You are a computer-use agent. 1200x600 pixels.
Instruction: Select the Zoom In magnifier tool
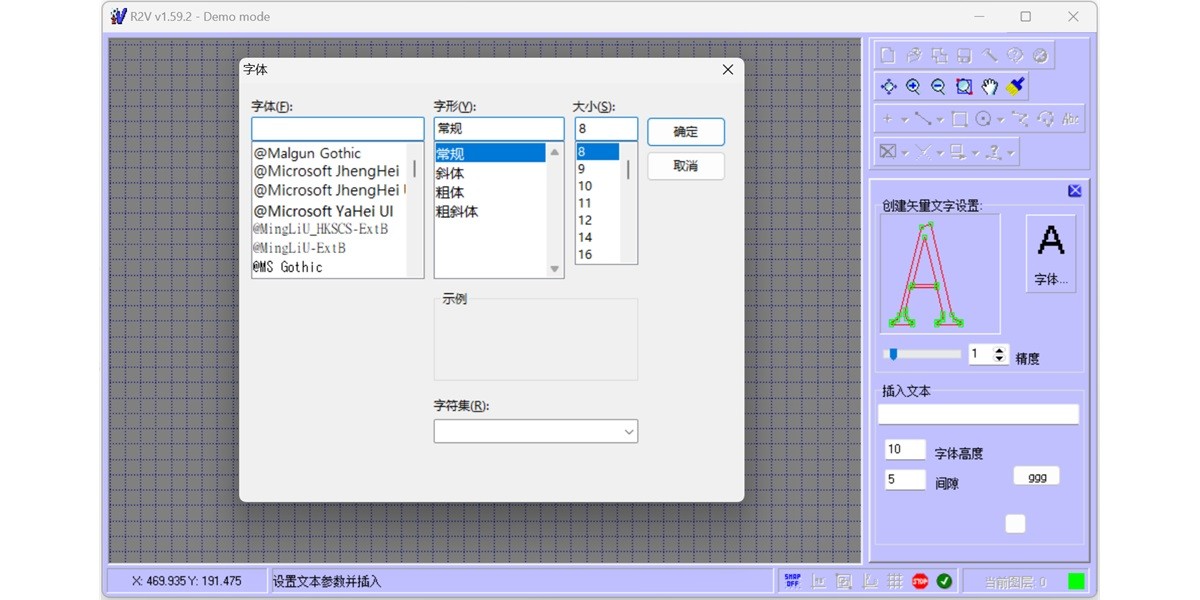click(913, 87)
